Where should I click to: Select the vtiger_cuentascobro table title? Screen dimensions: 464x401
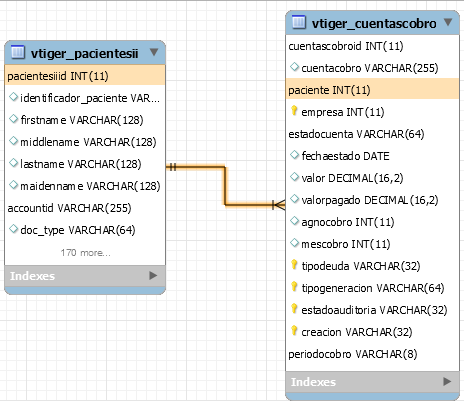[374, 23]
